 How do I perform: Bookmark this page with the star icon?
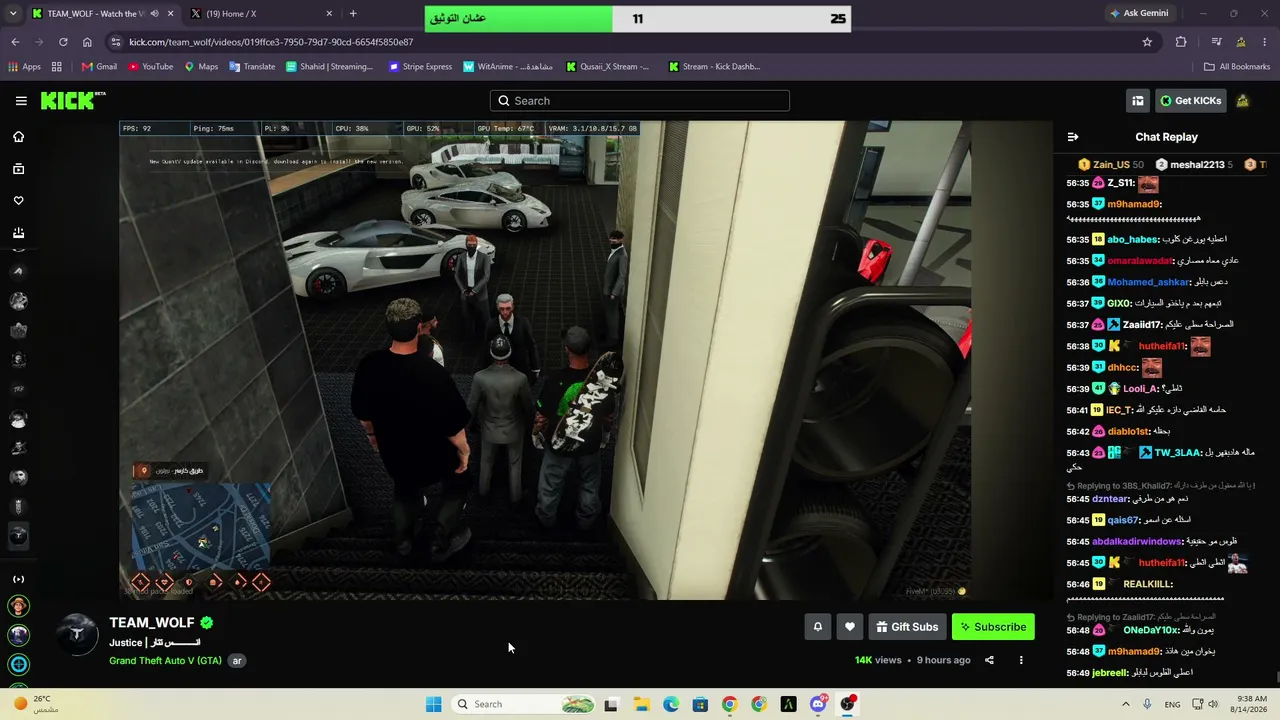click(x=1147, y=42)
